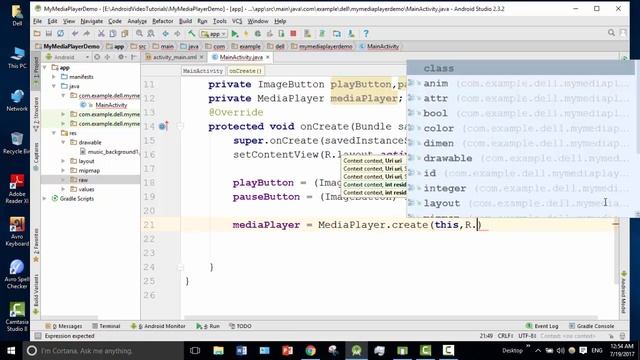Click the Search Everywhere magnifier icon

(611, 33)
